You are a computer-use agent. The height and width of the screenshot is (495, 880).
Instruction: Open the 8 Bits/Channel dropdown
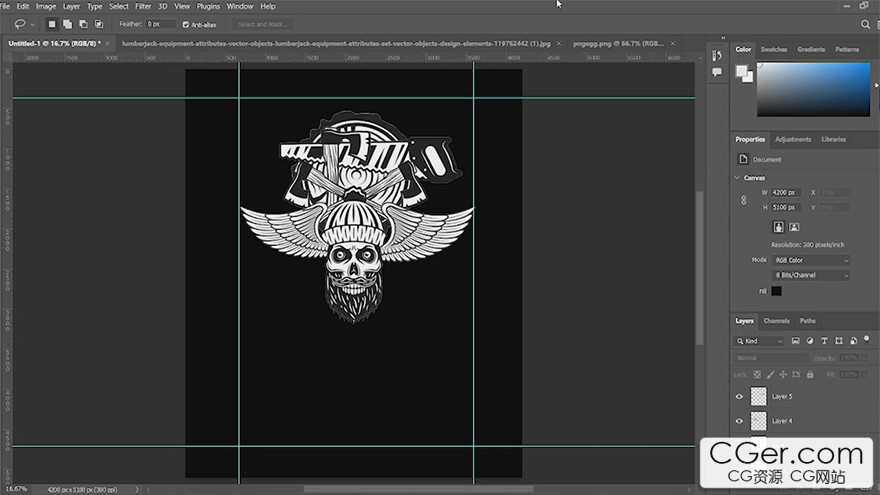pyautogui.click(x=811, y=275)
